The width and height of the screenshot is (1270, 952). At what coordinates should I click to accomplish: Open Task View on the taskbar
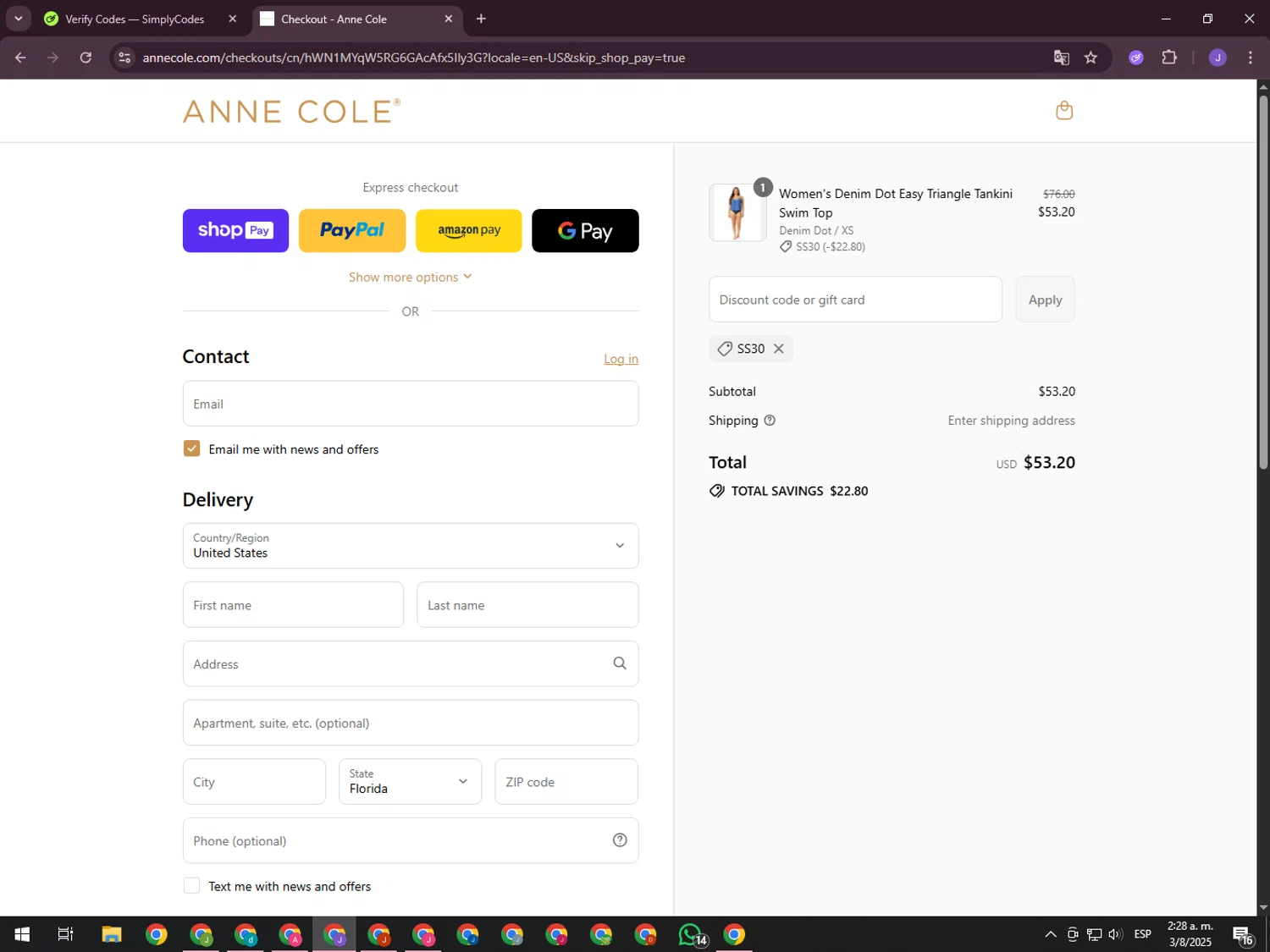[x=65, y=934]
